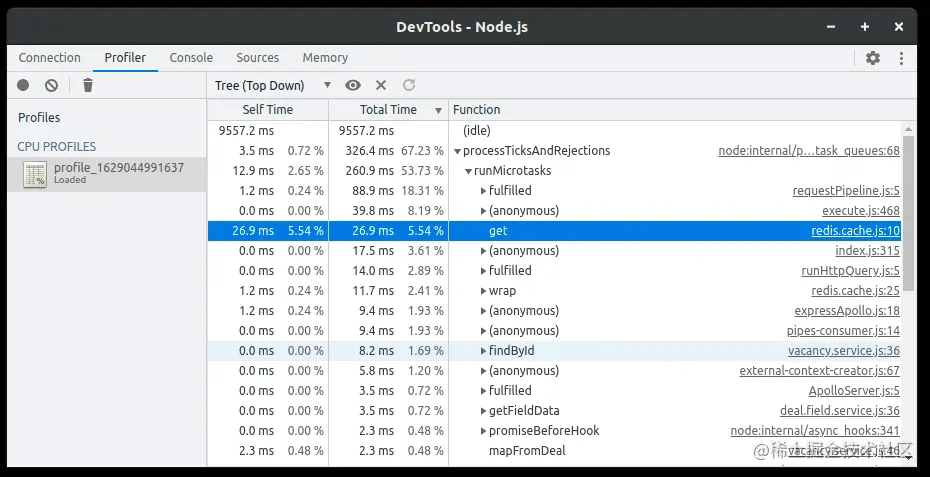Viewport: 930px width, 477px height.
Task: Sort by Total Time column header
Action: [388, 109]
